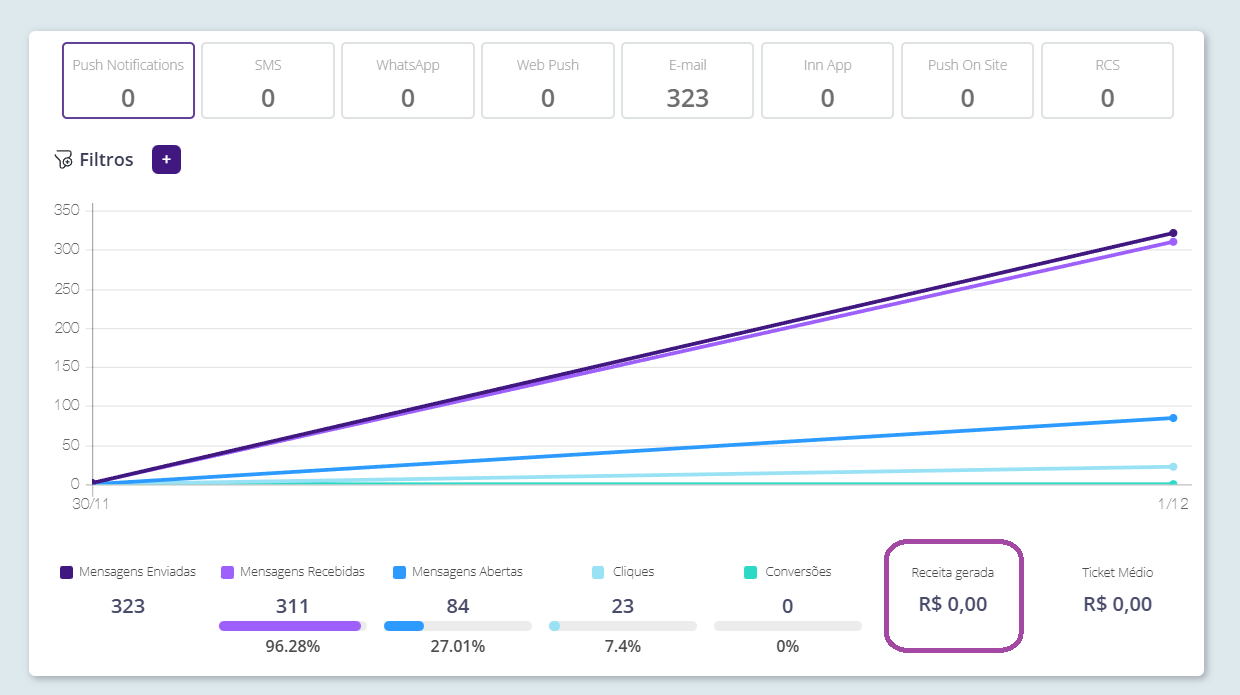Click the dark purple endpoint at 1/12
The width and height of the screenshot is (1240, 695).
click(x=1173, y=233)
